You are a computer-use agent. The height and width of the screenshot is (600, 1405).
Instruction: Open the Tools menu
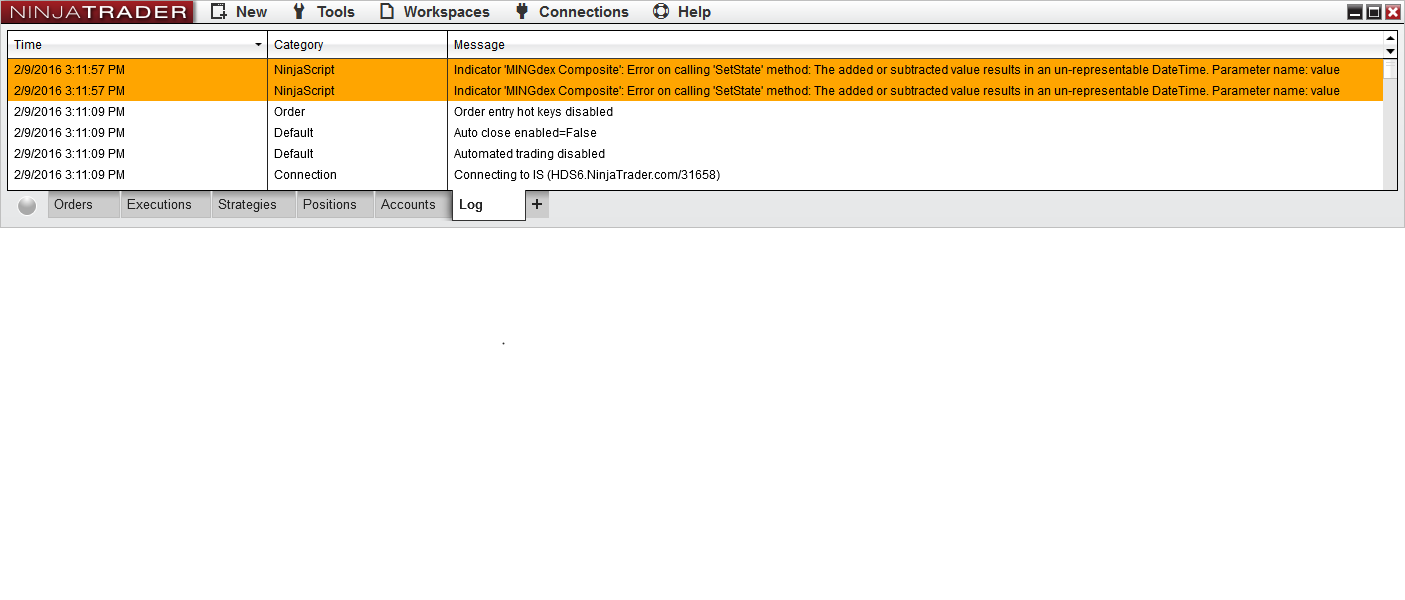(x=336, y=12)
